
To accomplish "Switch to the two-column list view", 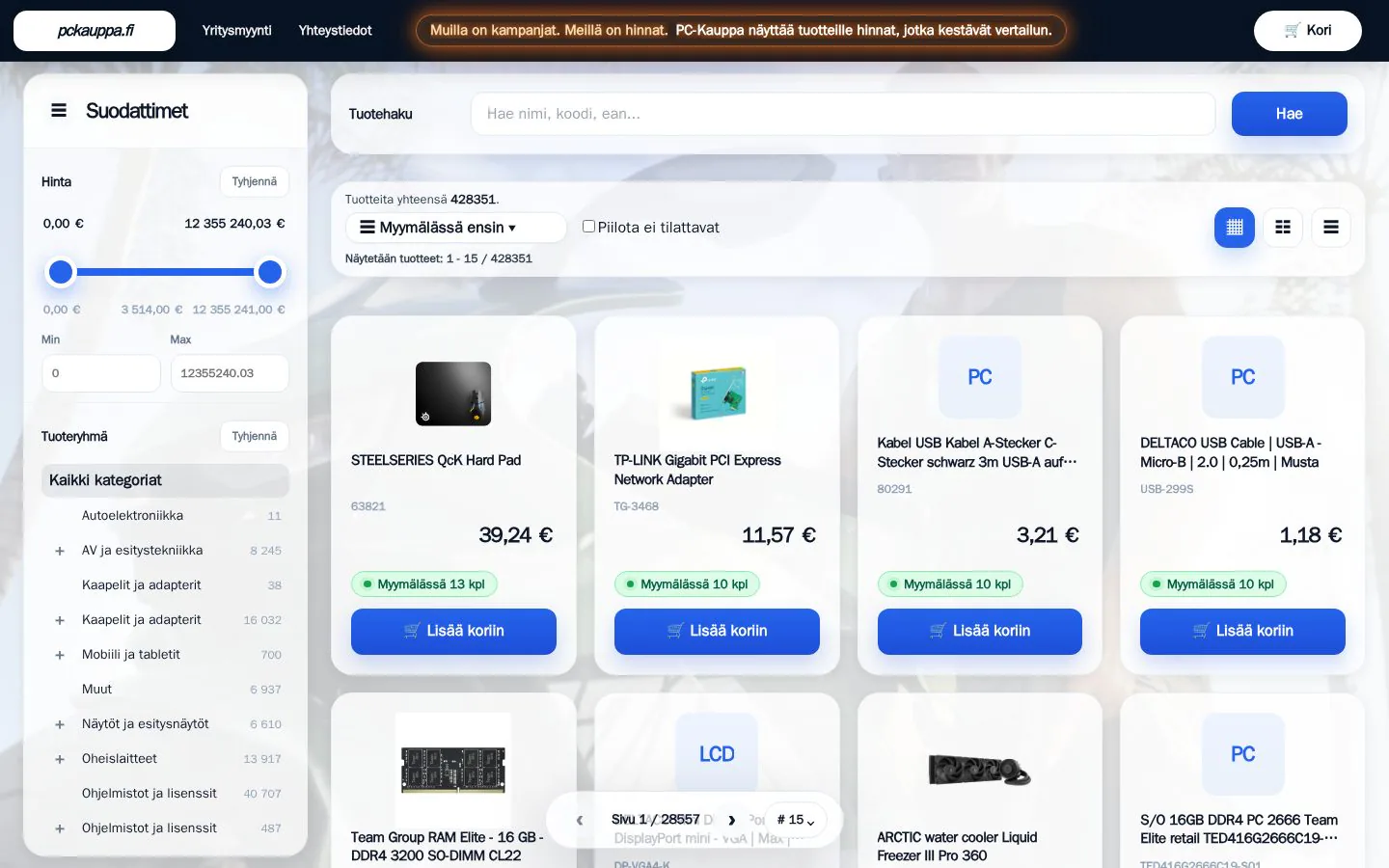I will [1283, 228].
